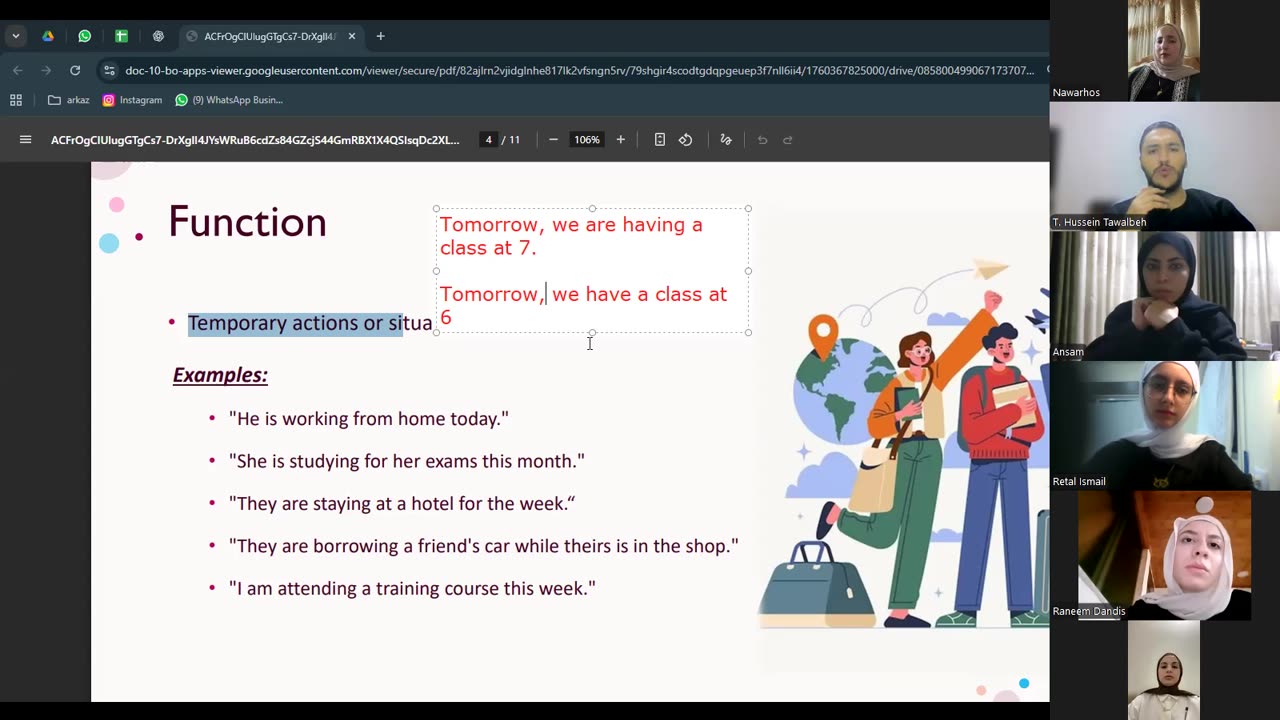The width and height of the screenshot is (1280, 720).
Task: Click the "we are having a class" annotation text
Action: [x=571, y=236]
